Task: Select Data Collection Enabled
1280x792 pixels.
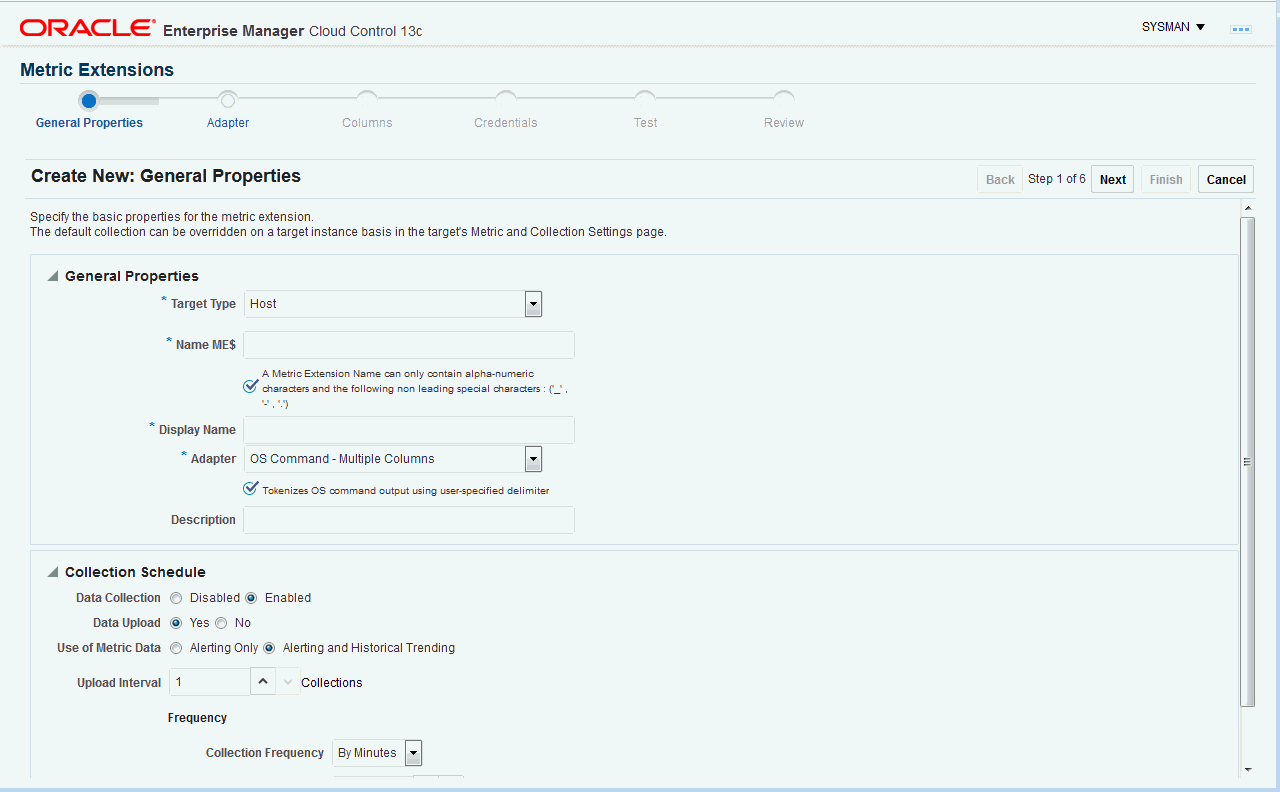Action: pos(251,598)
